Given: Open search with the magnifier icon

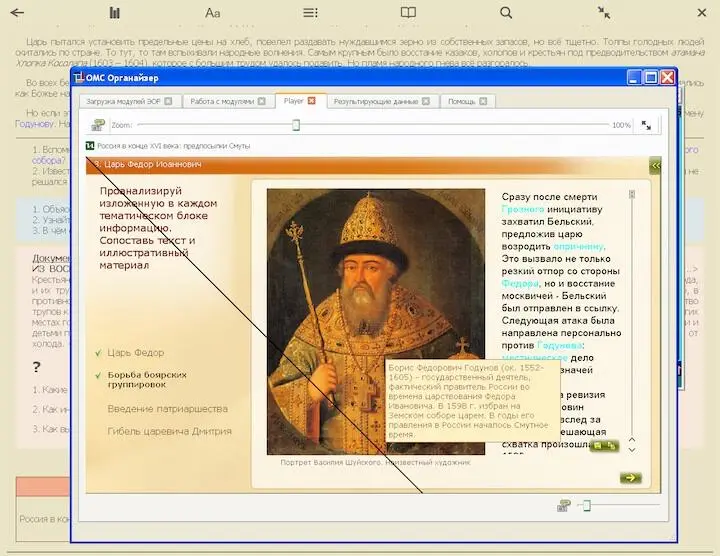Looking at the screenshot, I should coord(506,12).
